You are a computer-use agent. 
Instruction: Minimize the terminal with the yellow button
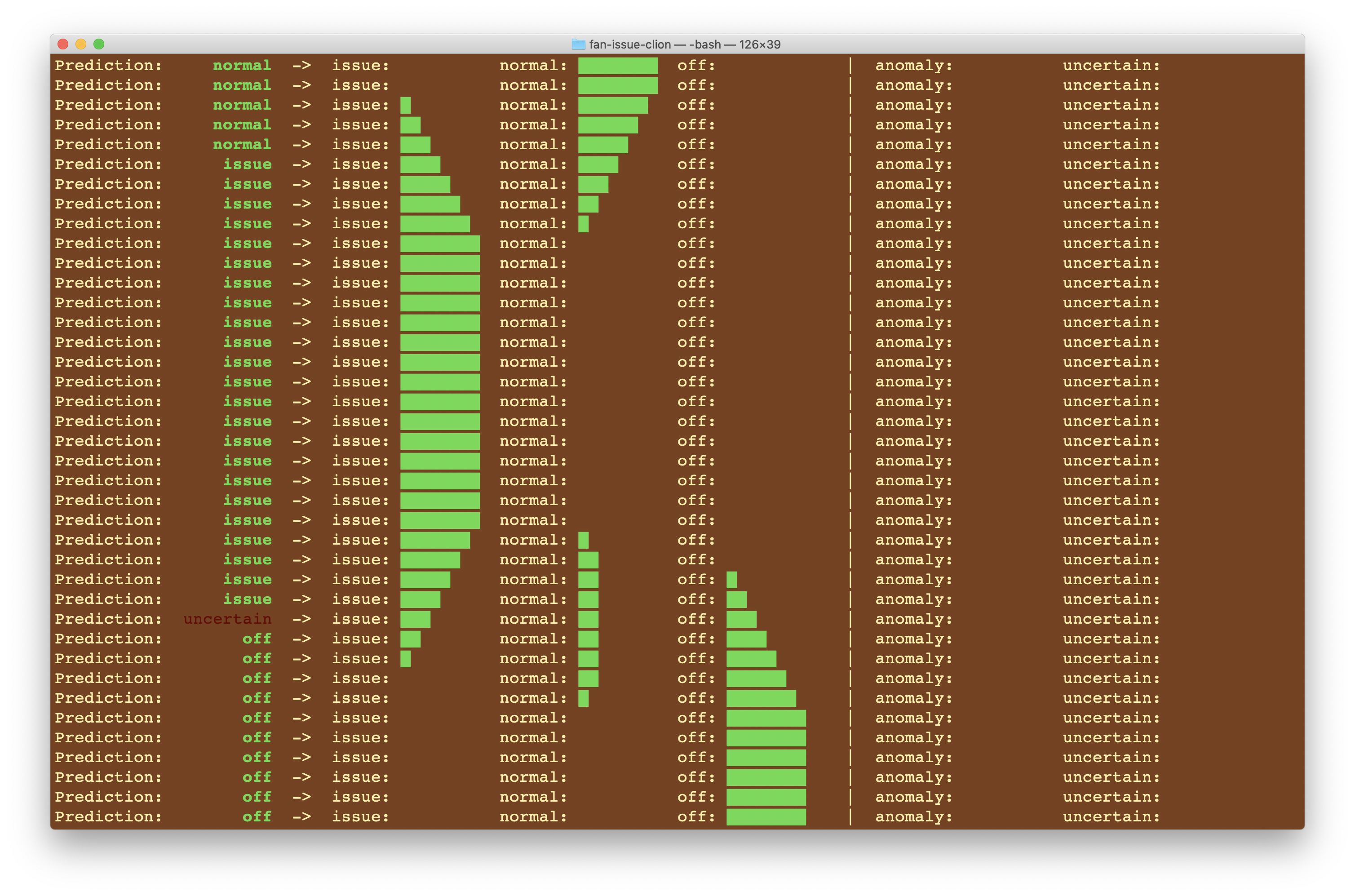coord(81,44)
